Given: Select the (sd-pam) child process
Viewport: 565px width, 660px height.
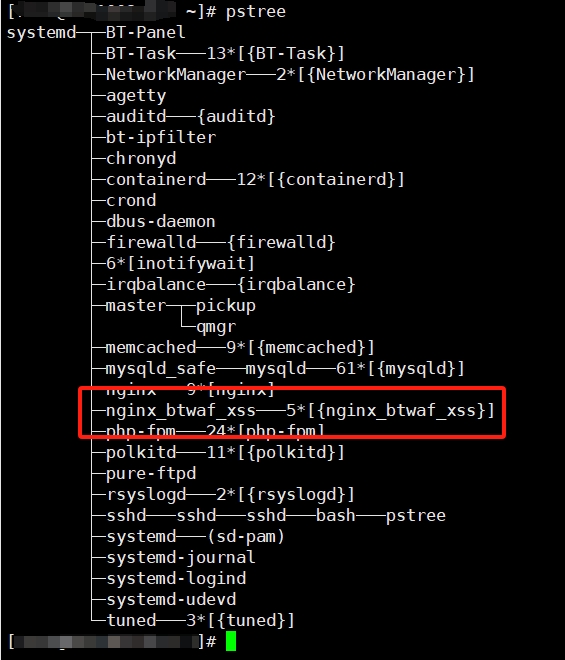Looking at the screenshot, I should point(245,537).
